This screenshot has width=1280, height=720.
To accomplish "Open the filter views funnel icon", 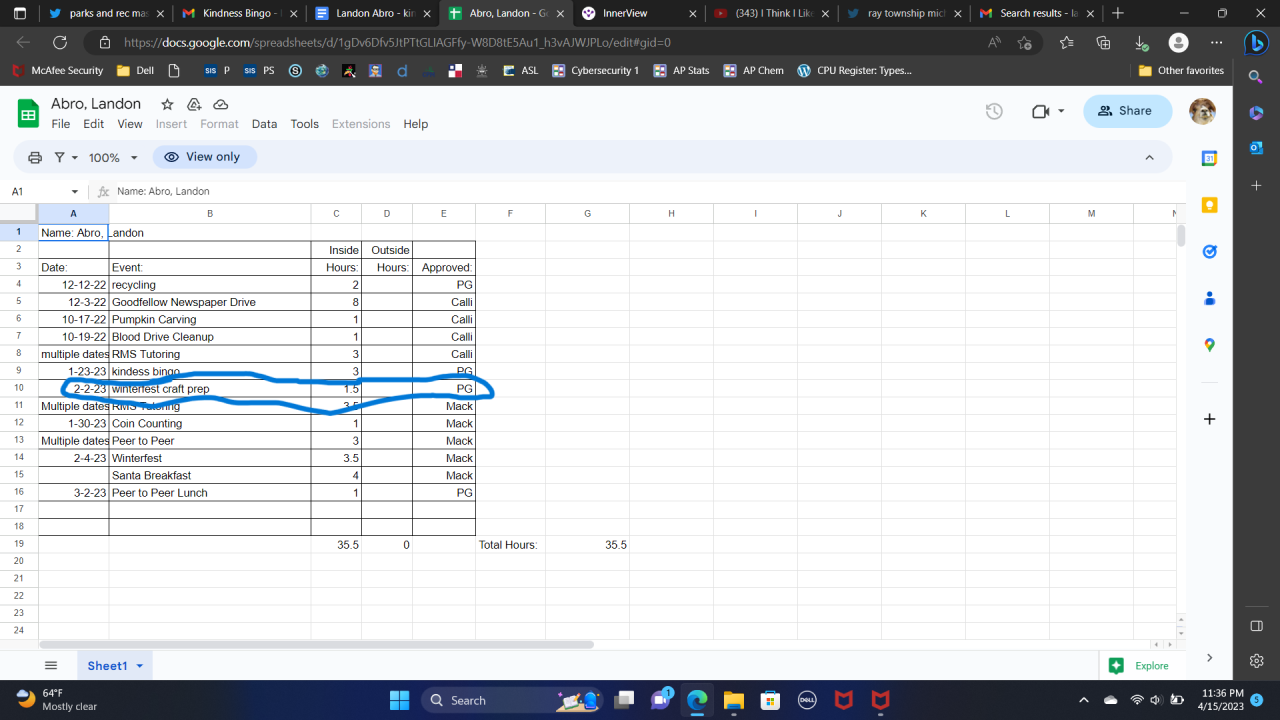I will (60, 157).
